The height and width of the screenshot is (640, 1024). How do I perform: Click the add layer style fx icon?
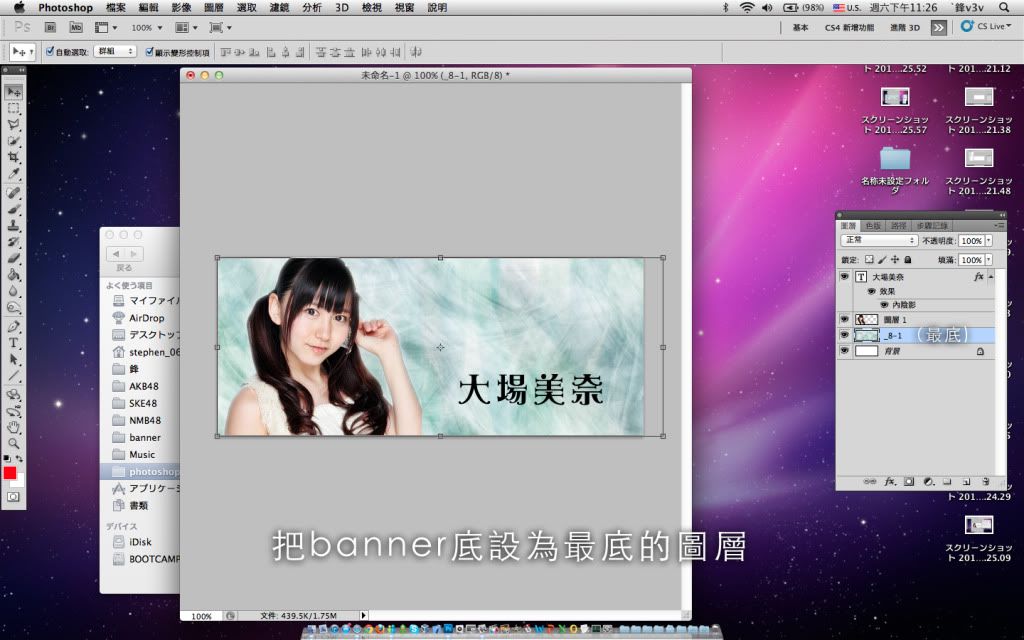(x=889, y=481)
